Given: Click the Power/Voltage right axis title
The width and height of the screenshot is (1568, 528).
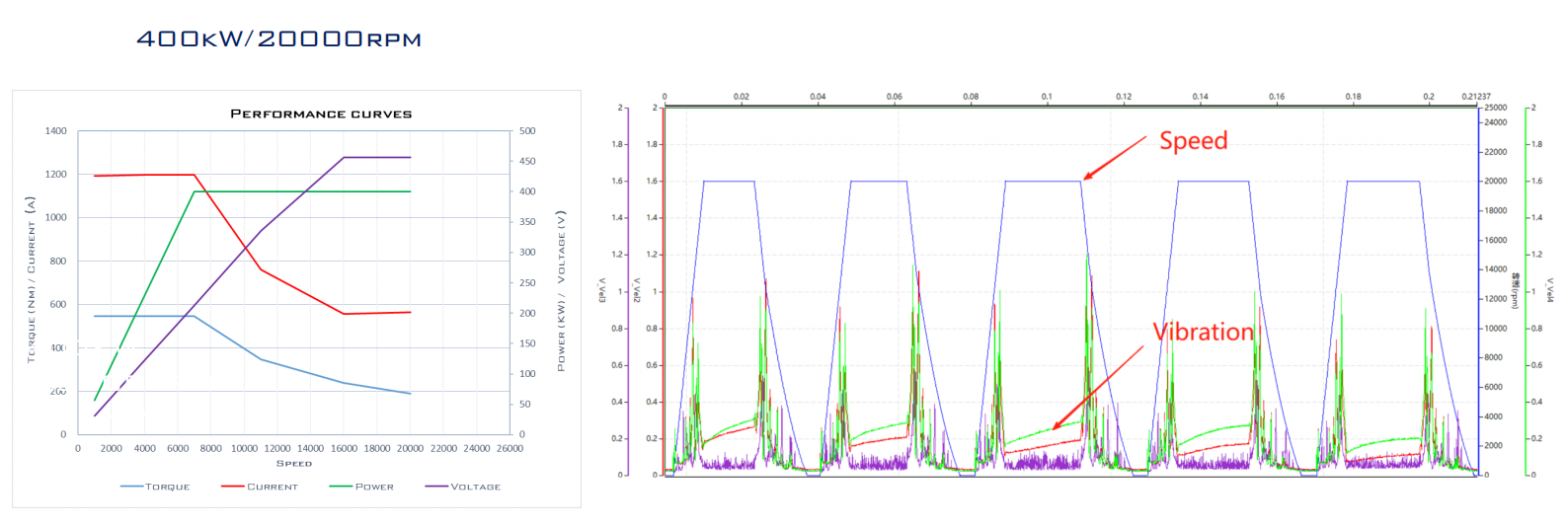Looking at the screenshot, I should (x=561, y=291).
